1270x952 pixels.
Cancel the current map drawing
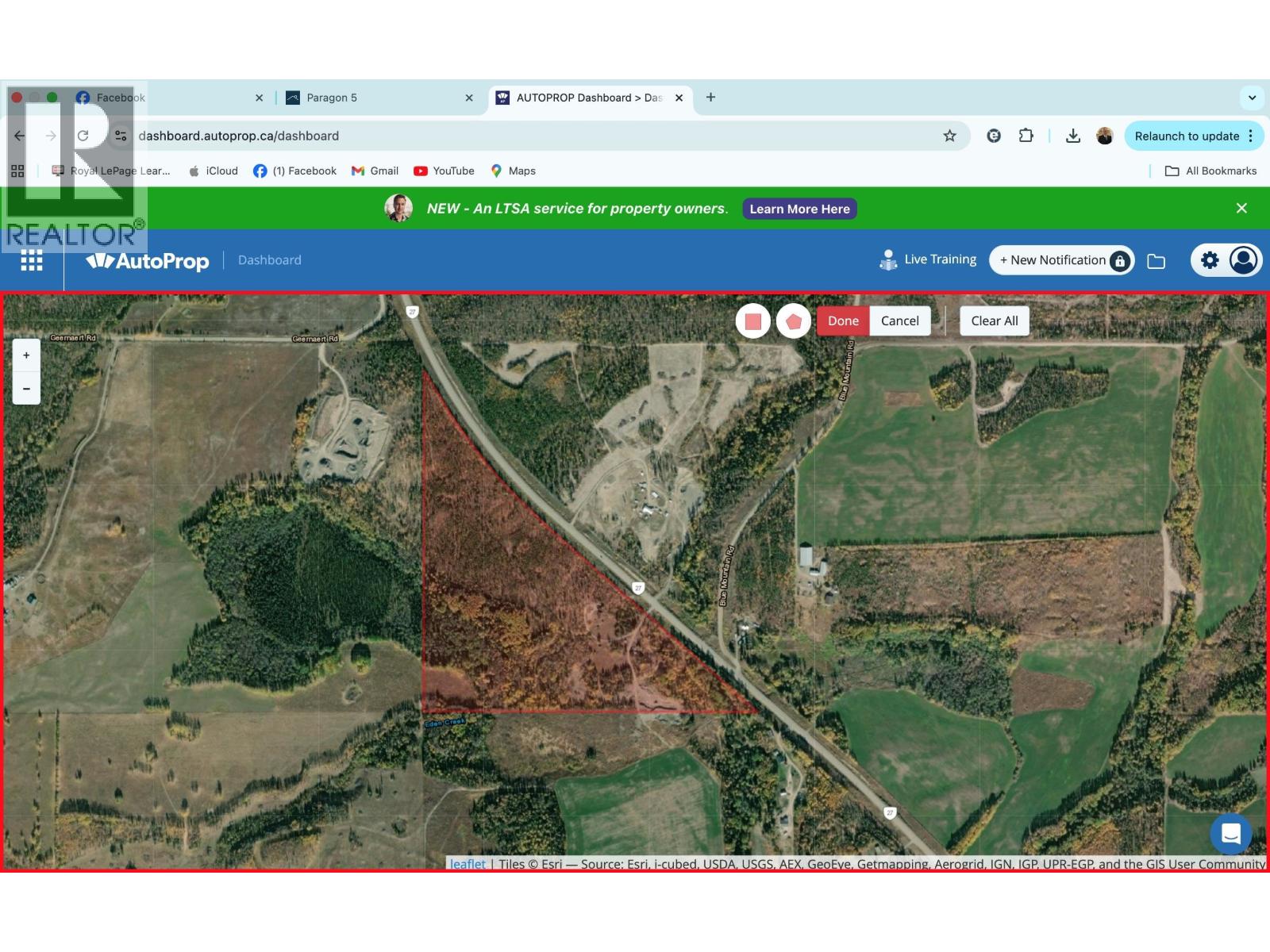point(899,321)
